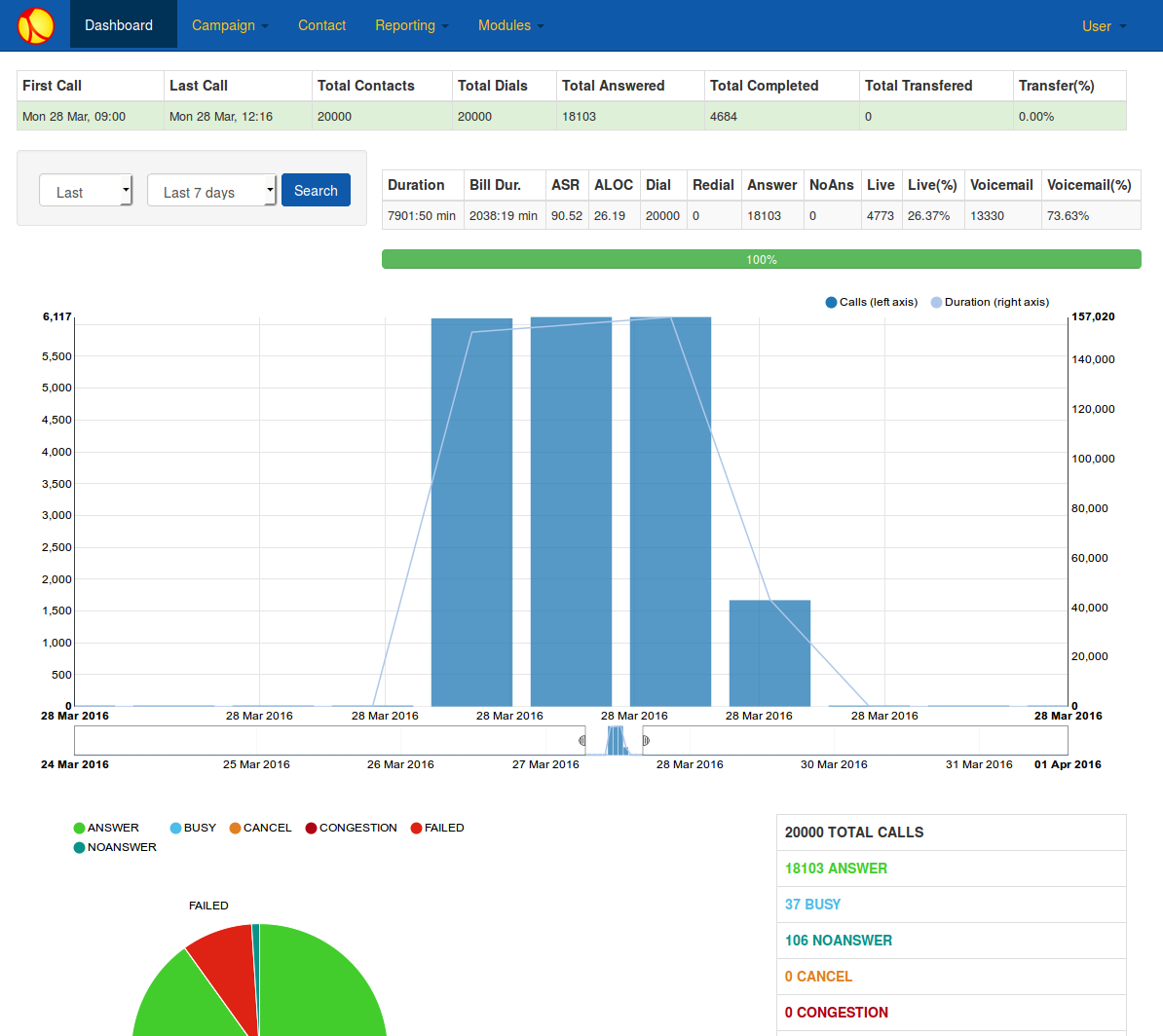Screen dimensions: 1163x1036
Task: Open the Last 7 days range dropdown
Action: 211,192
